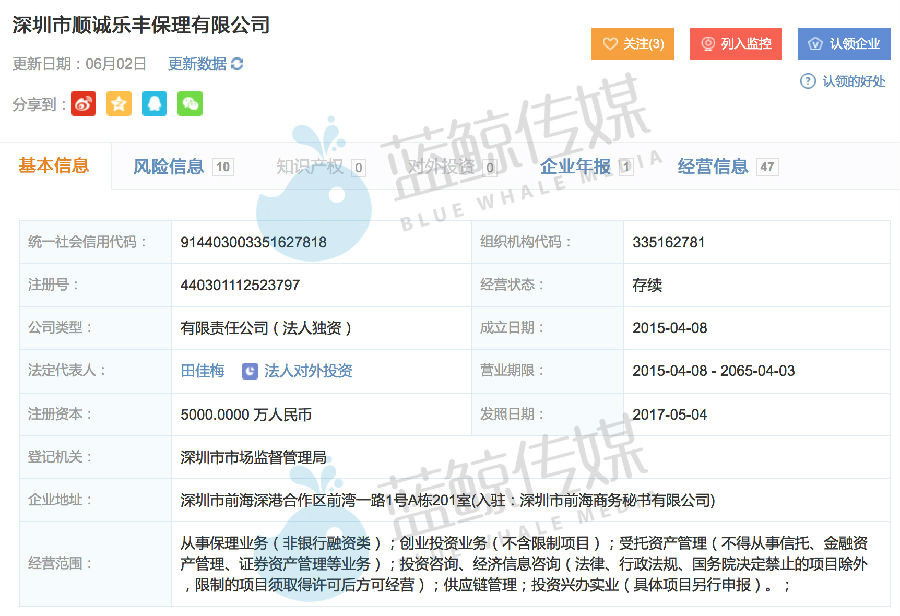Switch to the 经营信息 tab
The height and width of the screenshot is (616, 900).
coord(713,167)
